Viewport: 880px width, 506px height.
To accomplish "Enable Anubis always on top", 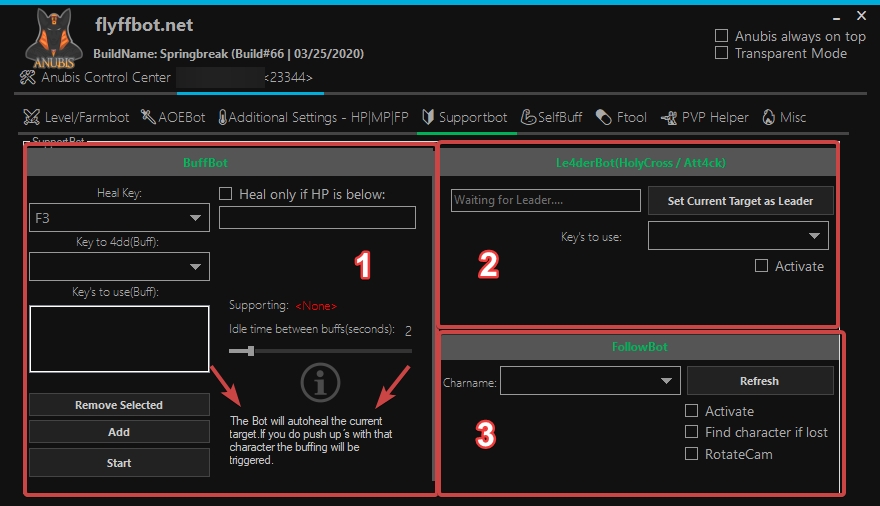I will (721, 36).
